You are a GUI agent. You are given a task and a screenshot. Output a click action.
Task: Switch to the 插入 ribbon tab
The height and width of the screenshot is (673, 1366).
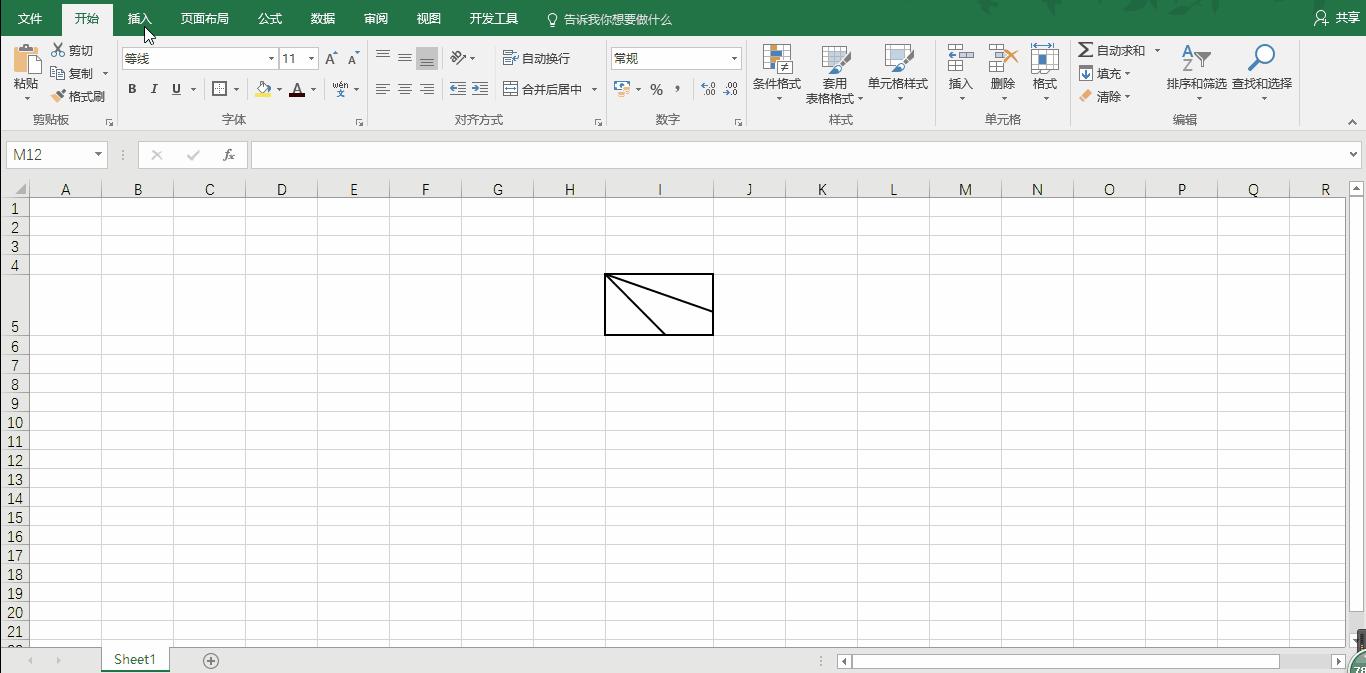click(x=139, y=18)
